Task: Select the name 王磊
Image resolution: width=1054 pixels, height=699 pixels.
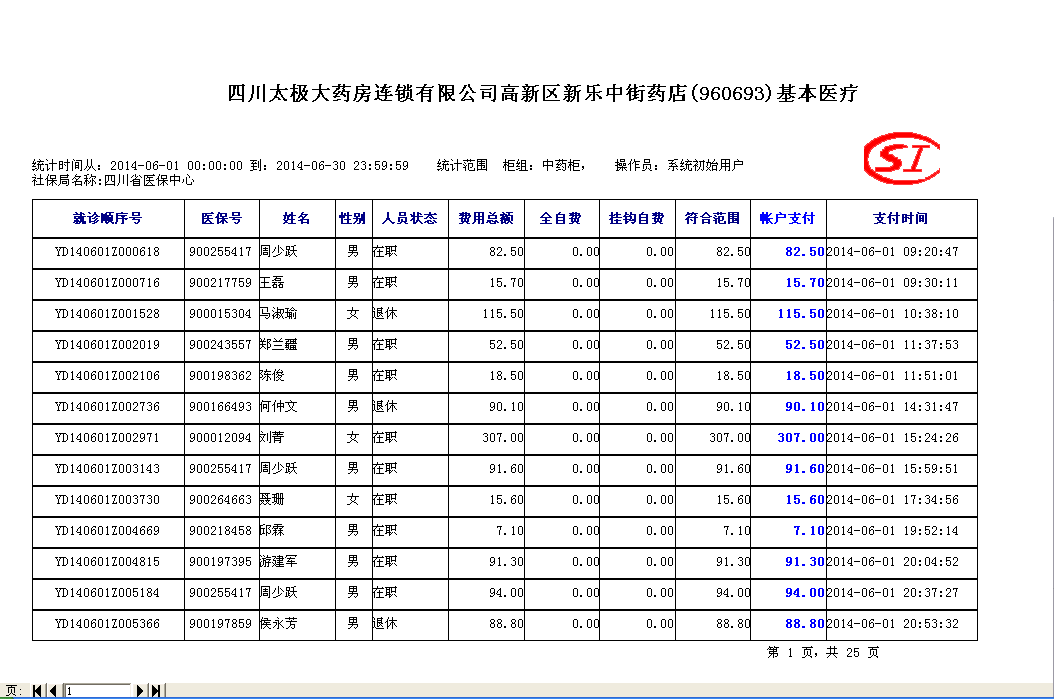Action: (272, 283)
